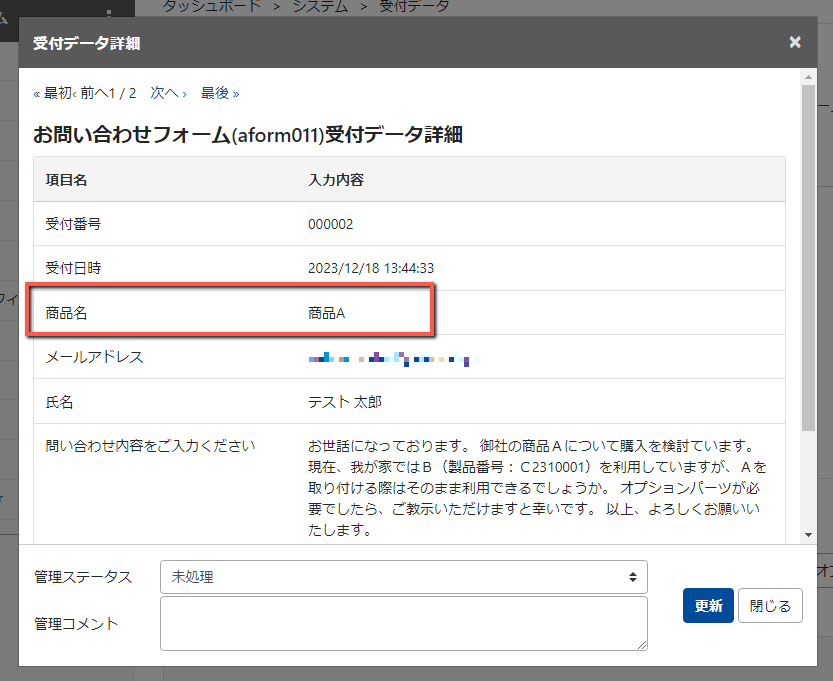This screenshot has width=833, height=681.
Task: Jump to the last record via 最後»
Action: click(218, 93)
